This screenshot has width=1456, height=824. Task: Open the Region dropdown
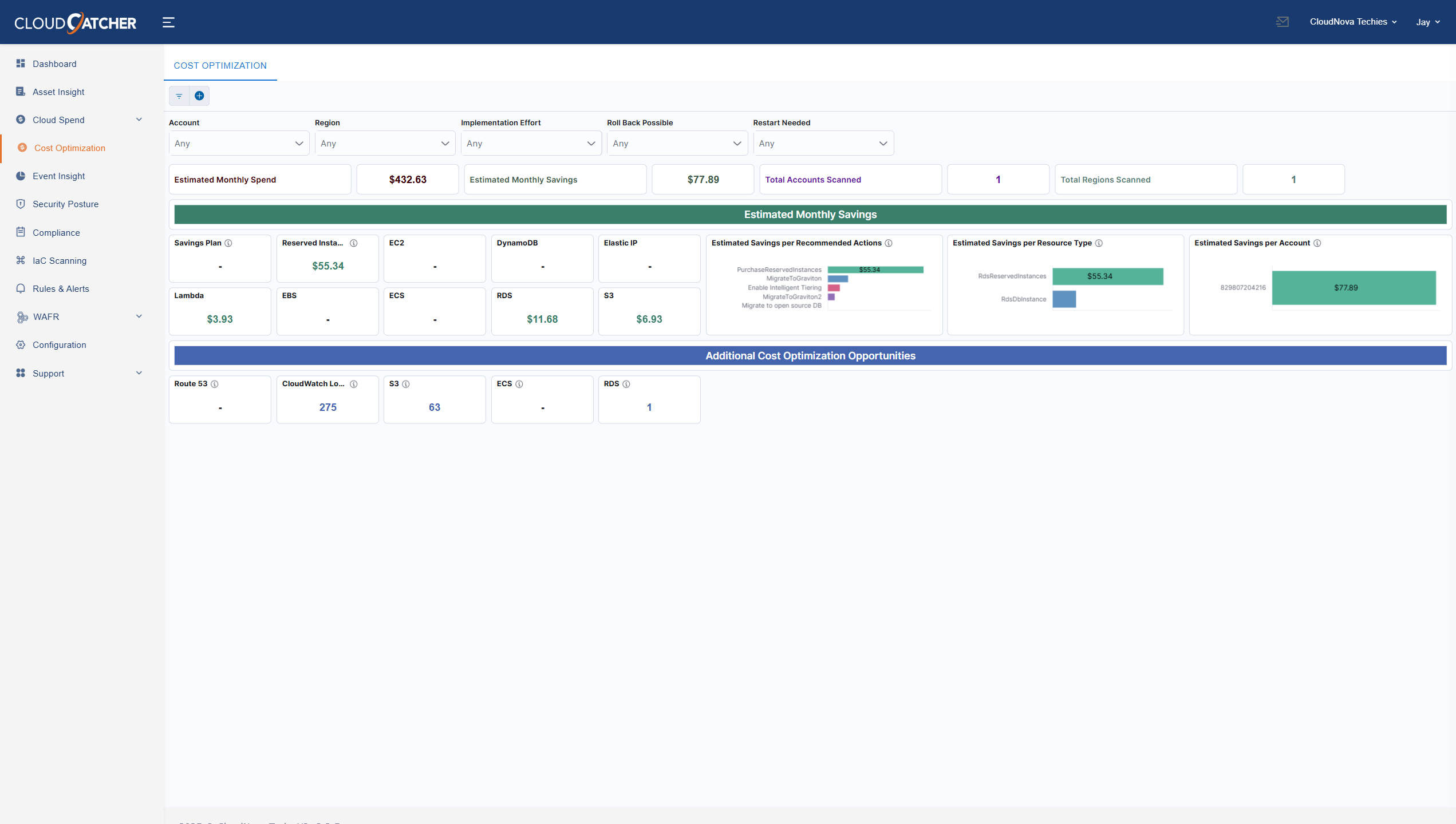click(x=385, y=143)
